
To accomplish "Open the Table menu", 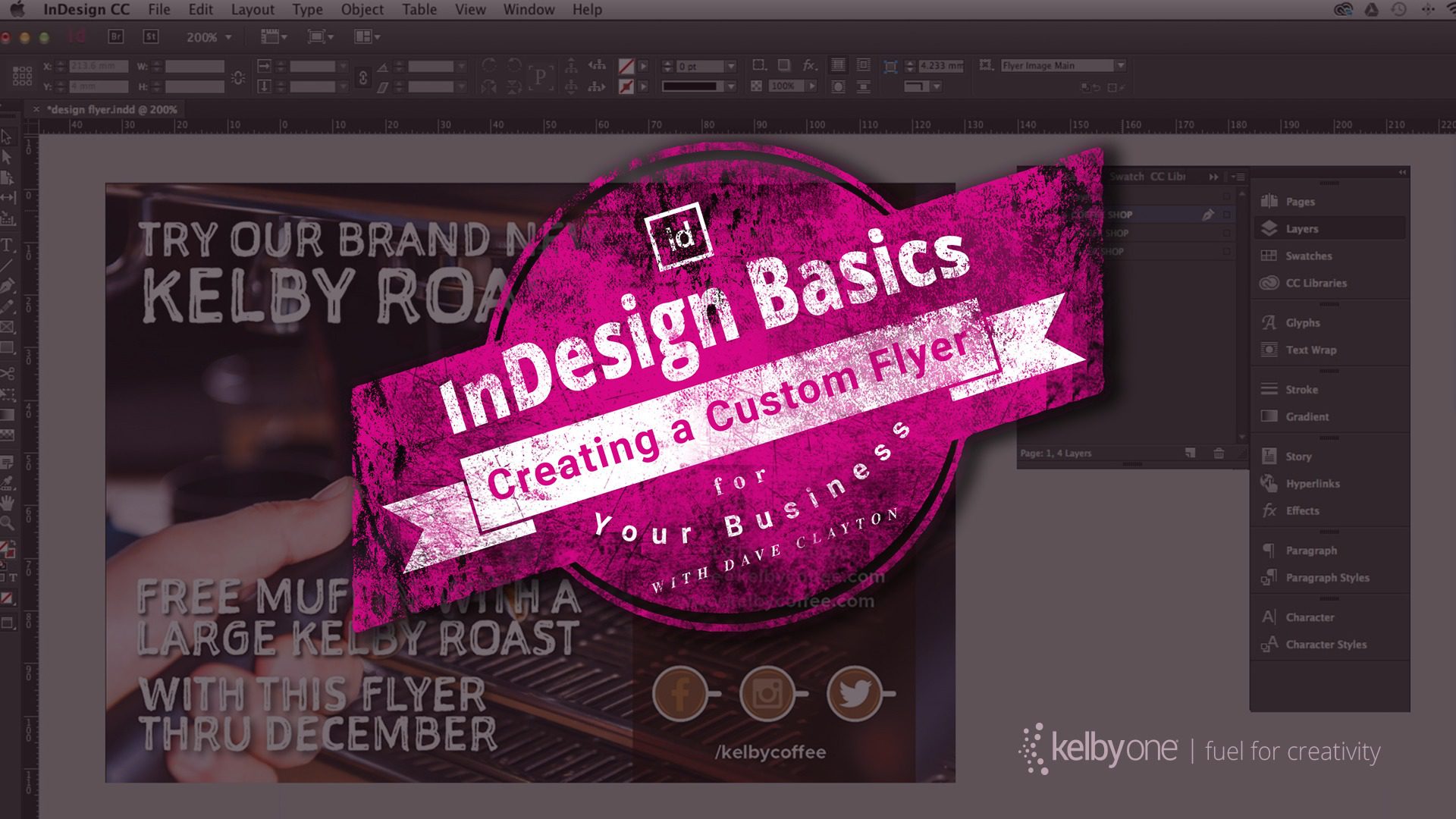I will pos(419,10).
